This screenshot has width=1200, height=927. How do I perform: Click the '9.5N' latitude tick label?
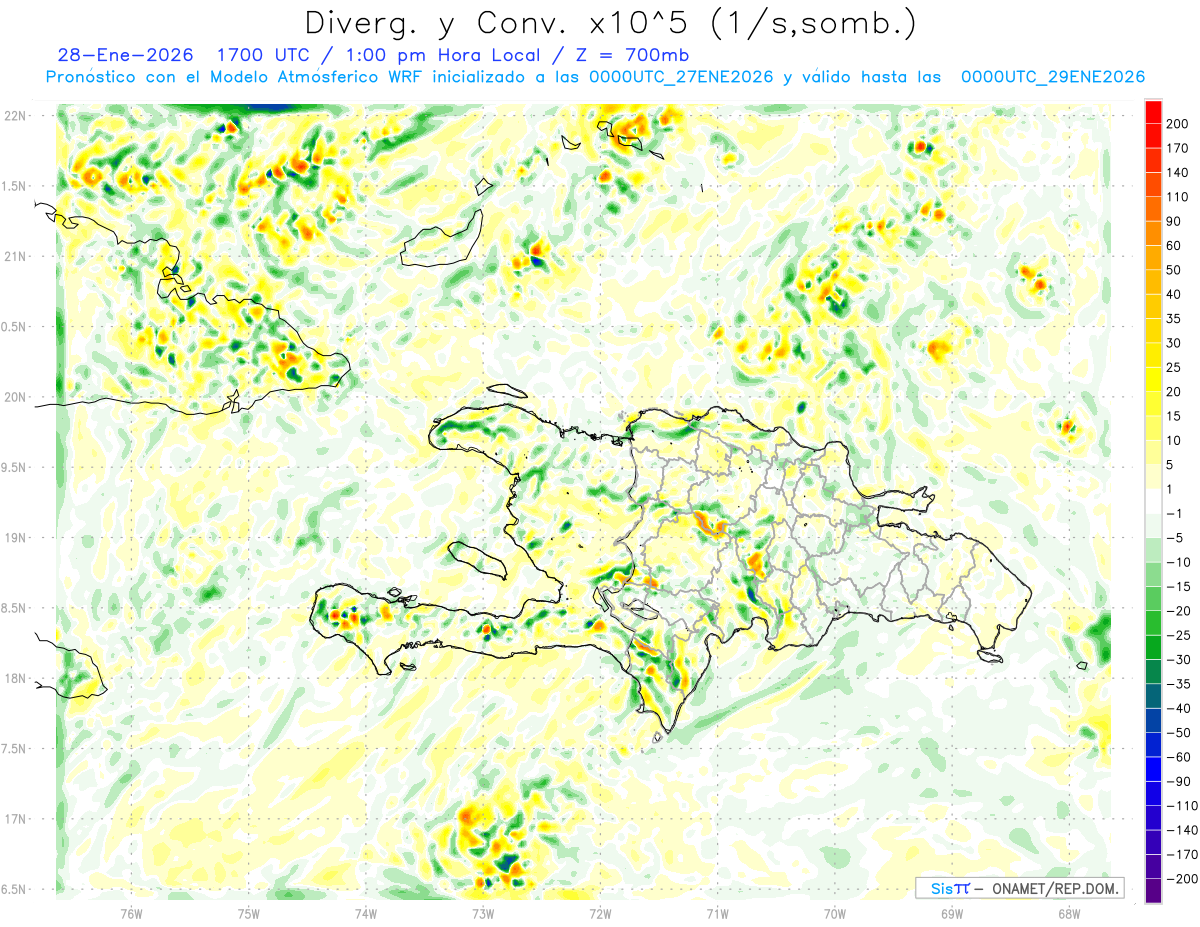pos(14,467)
